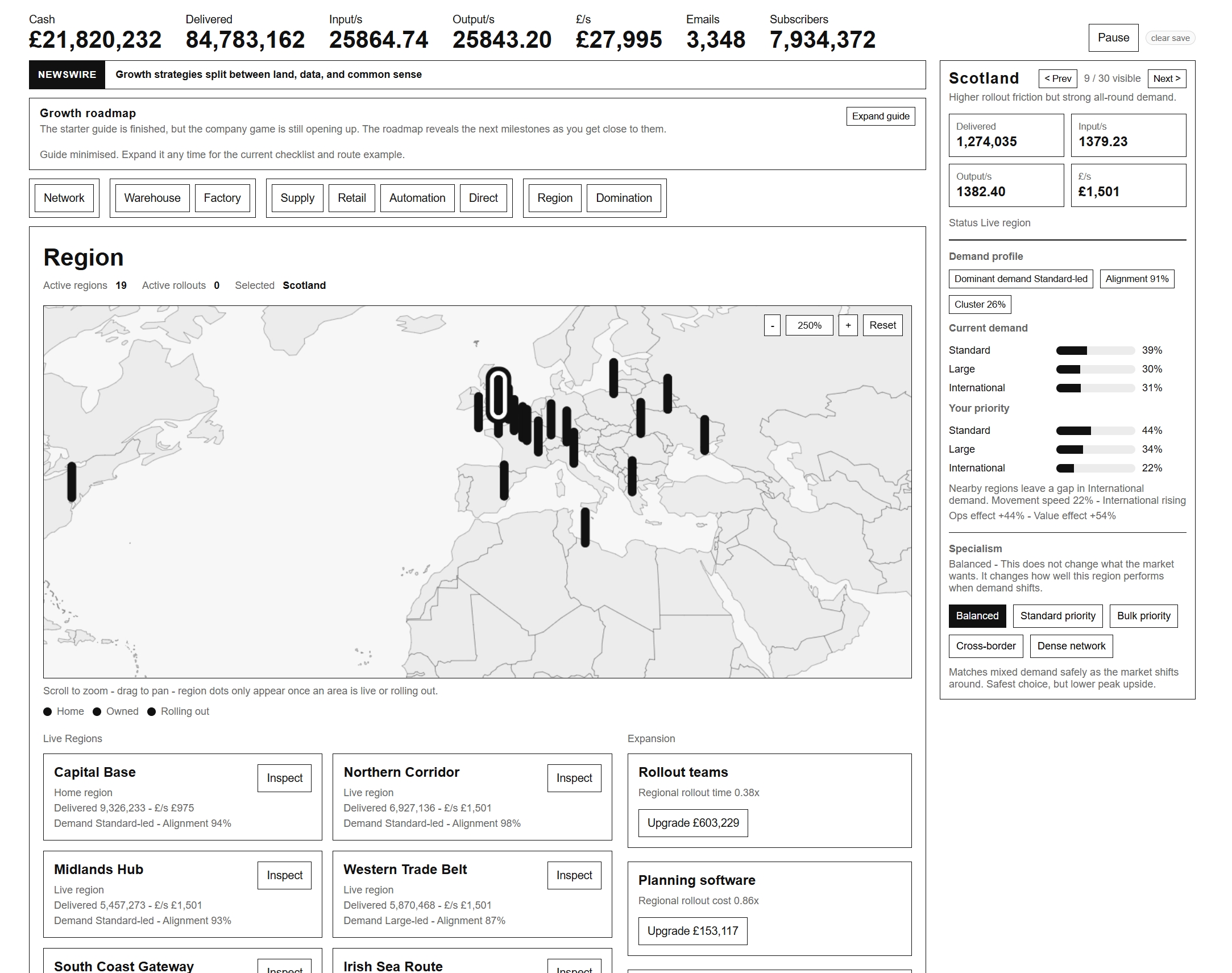Click the North America region marker

pos(72,481)
